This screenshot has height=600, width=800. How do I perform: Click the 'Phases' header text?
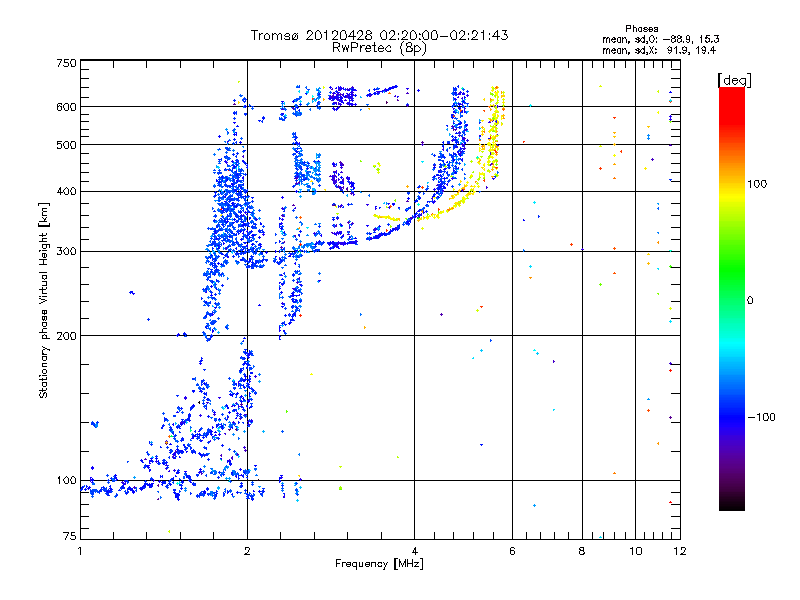point(641,29)
